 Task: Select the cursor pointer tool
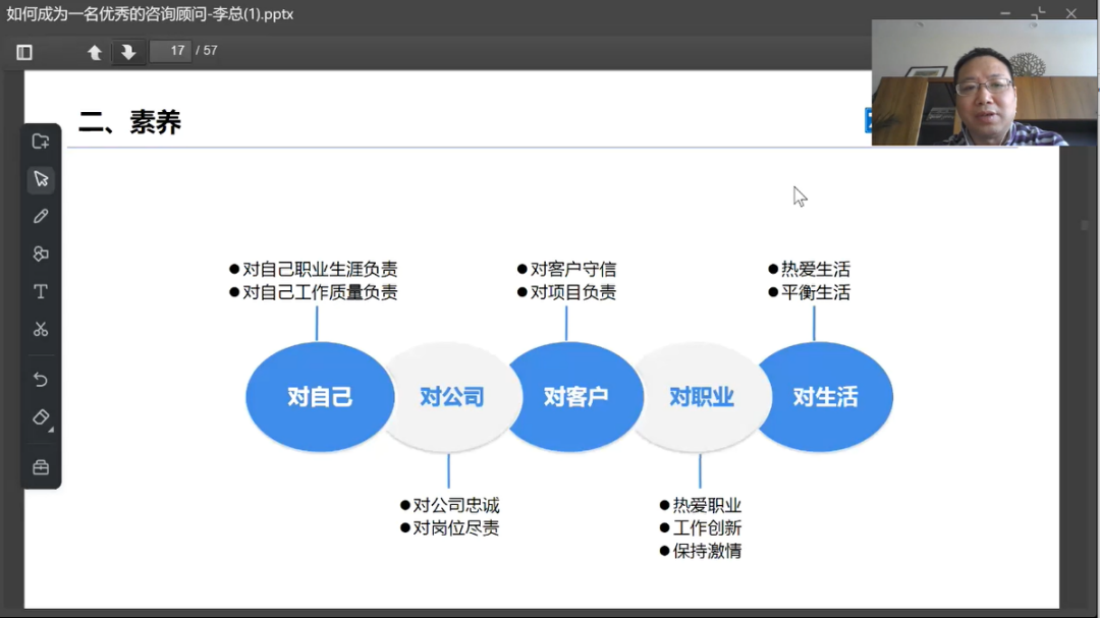[x=41, y=179]
